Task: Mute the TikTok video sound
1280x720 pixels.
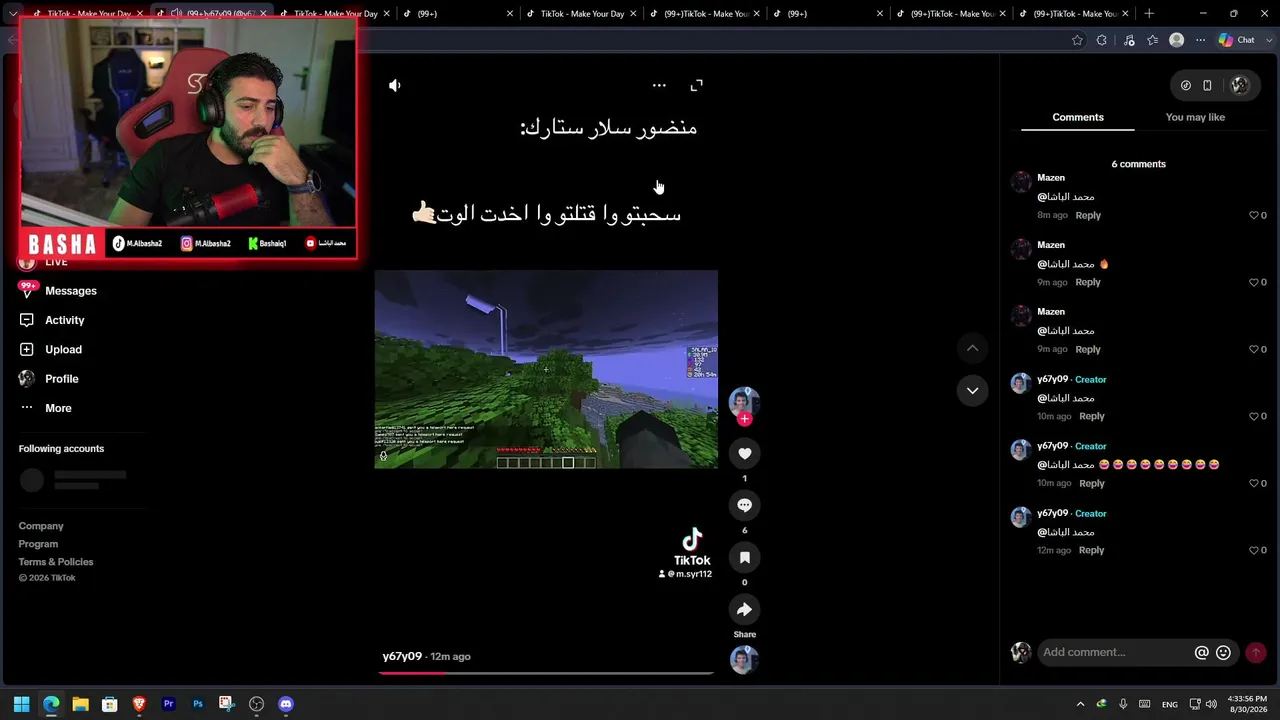Action: 395,86
